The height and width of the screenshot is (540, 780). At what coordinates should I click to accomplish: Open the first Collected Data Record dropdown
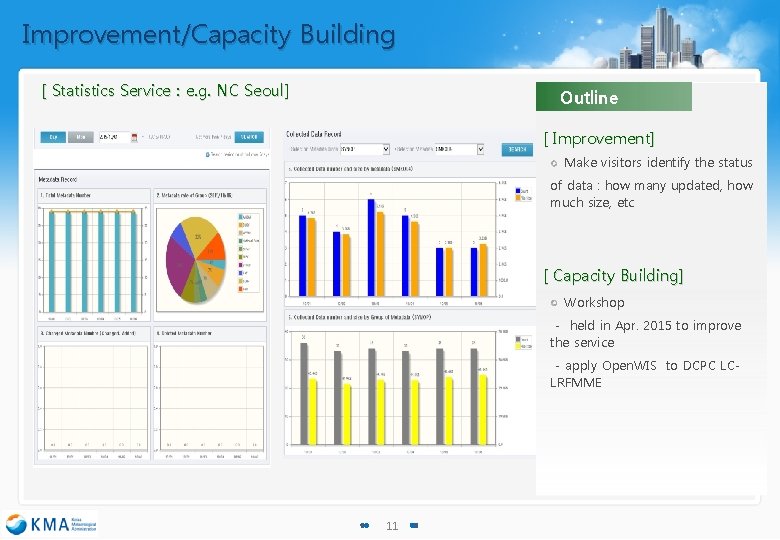[x=365, y=149]
